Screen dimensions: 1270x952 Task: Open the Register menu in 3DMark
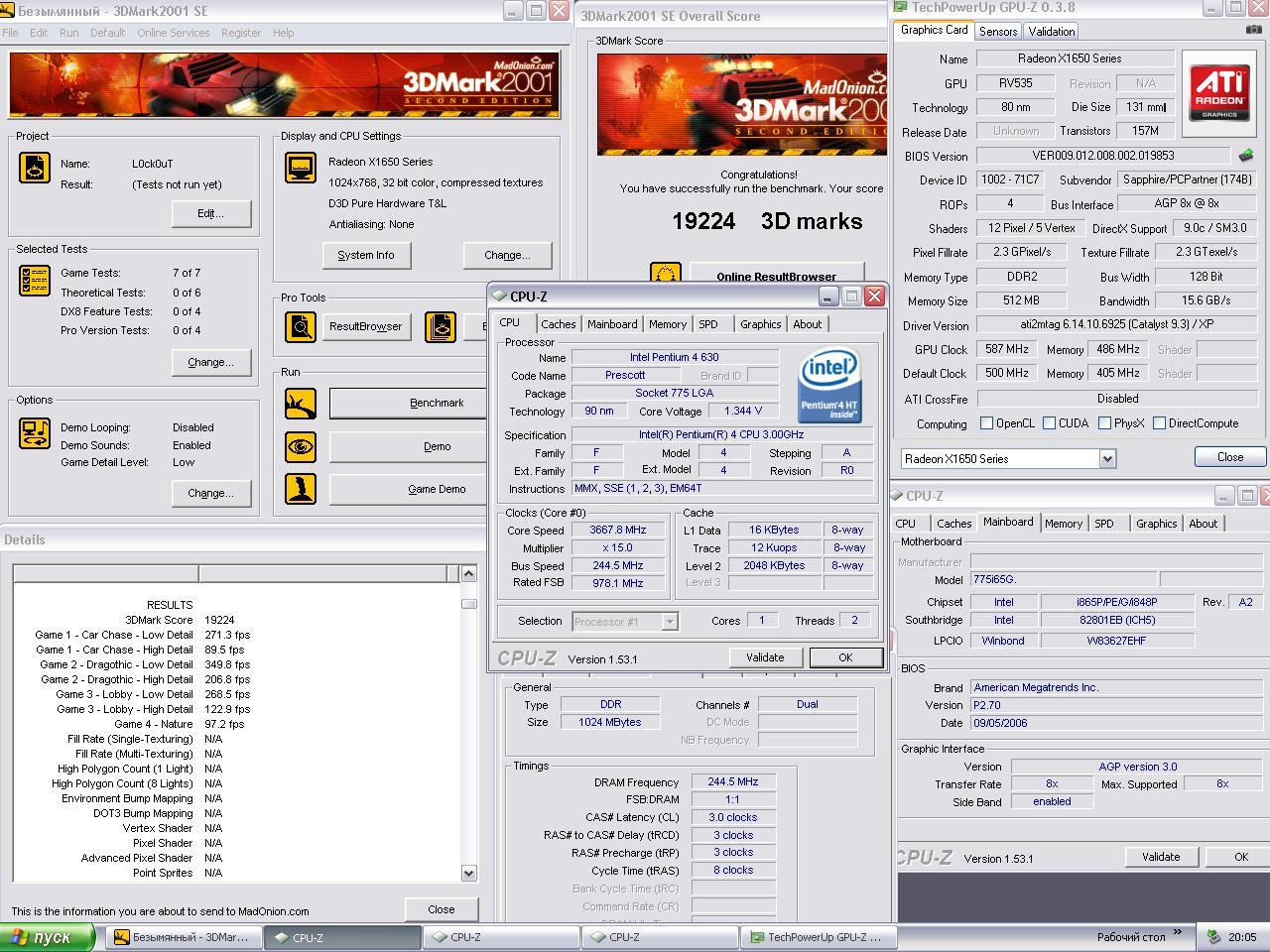coord(241,33)
